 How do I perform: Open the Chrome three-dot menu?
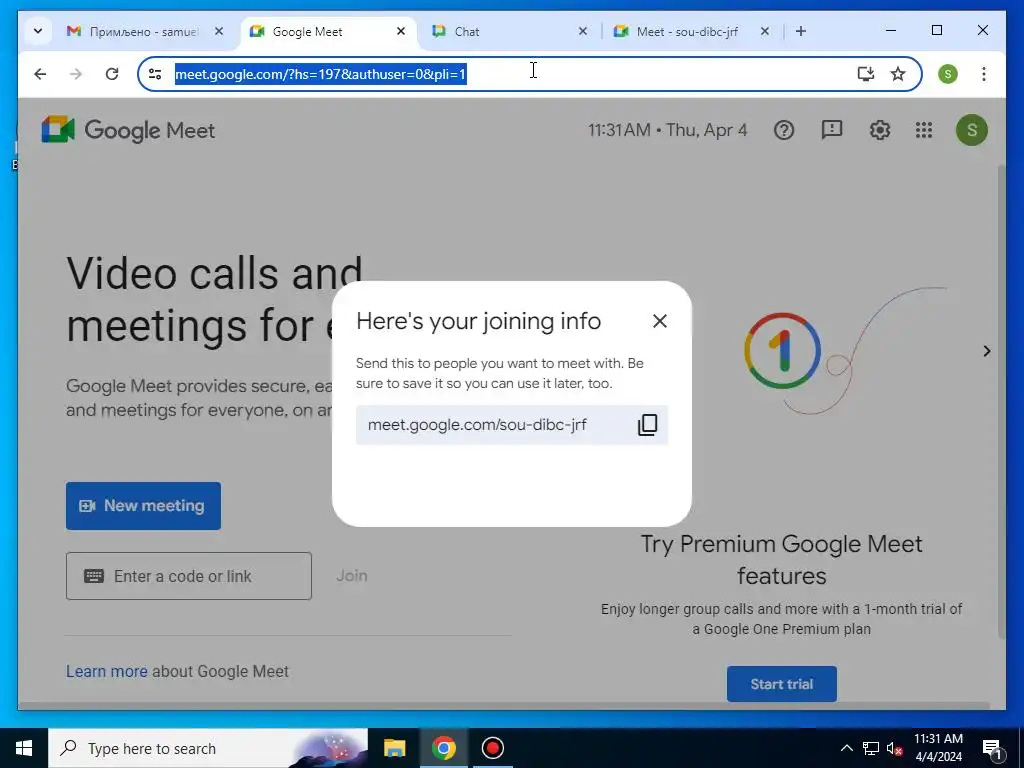click(984, 74)
